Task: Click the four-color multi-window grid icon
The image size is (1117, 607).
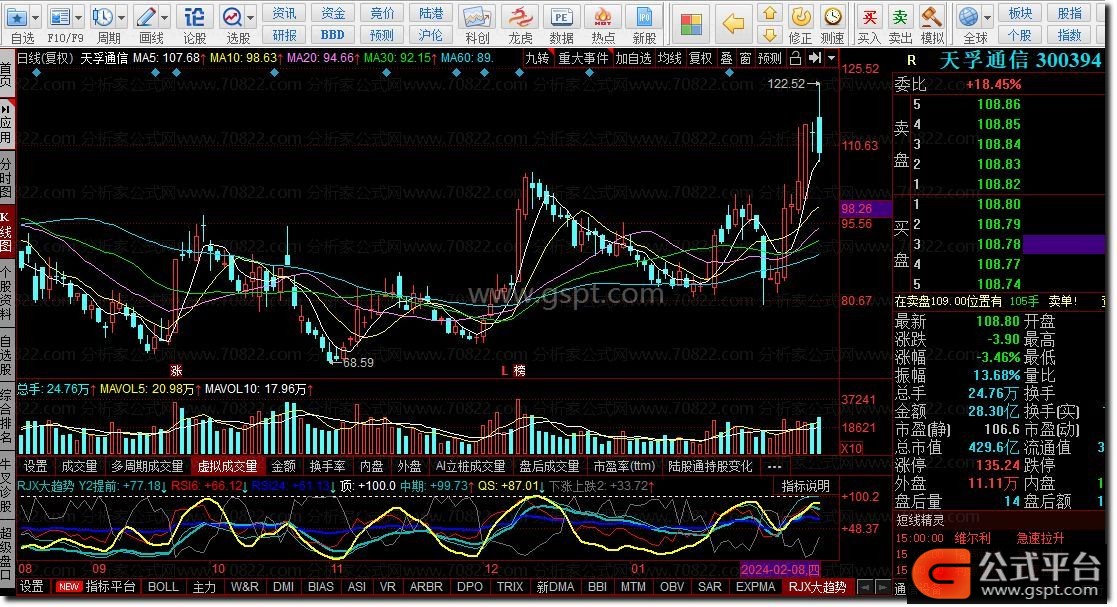Action: (x=691, y=24)
